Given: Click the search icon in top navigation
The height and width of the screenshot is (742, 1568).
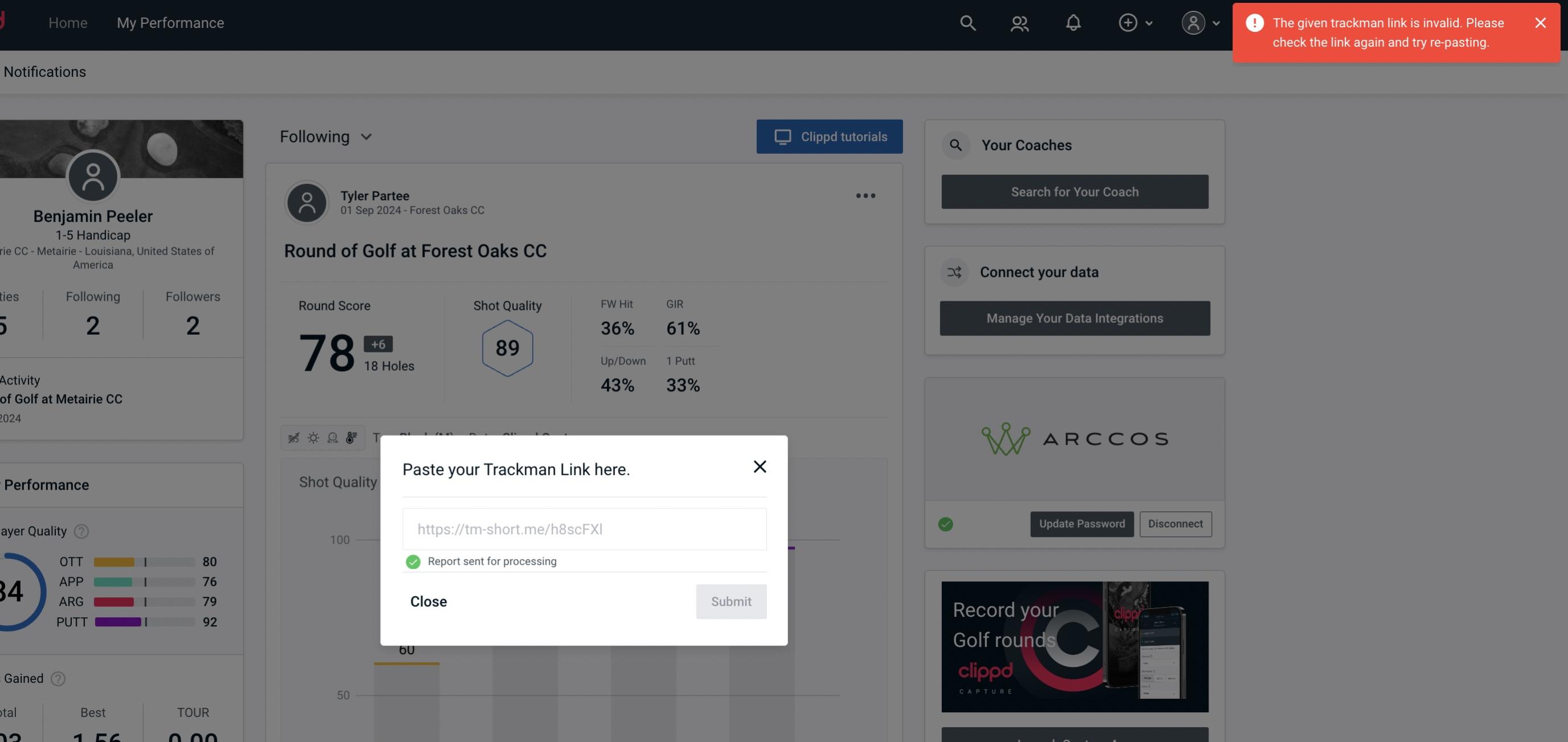Looking at the screenshot, I should 967,22.
